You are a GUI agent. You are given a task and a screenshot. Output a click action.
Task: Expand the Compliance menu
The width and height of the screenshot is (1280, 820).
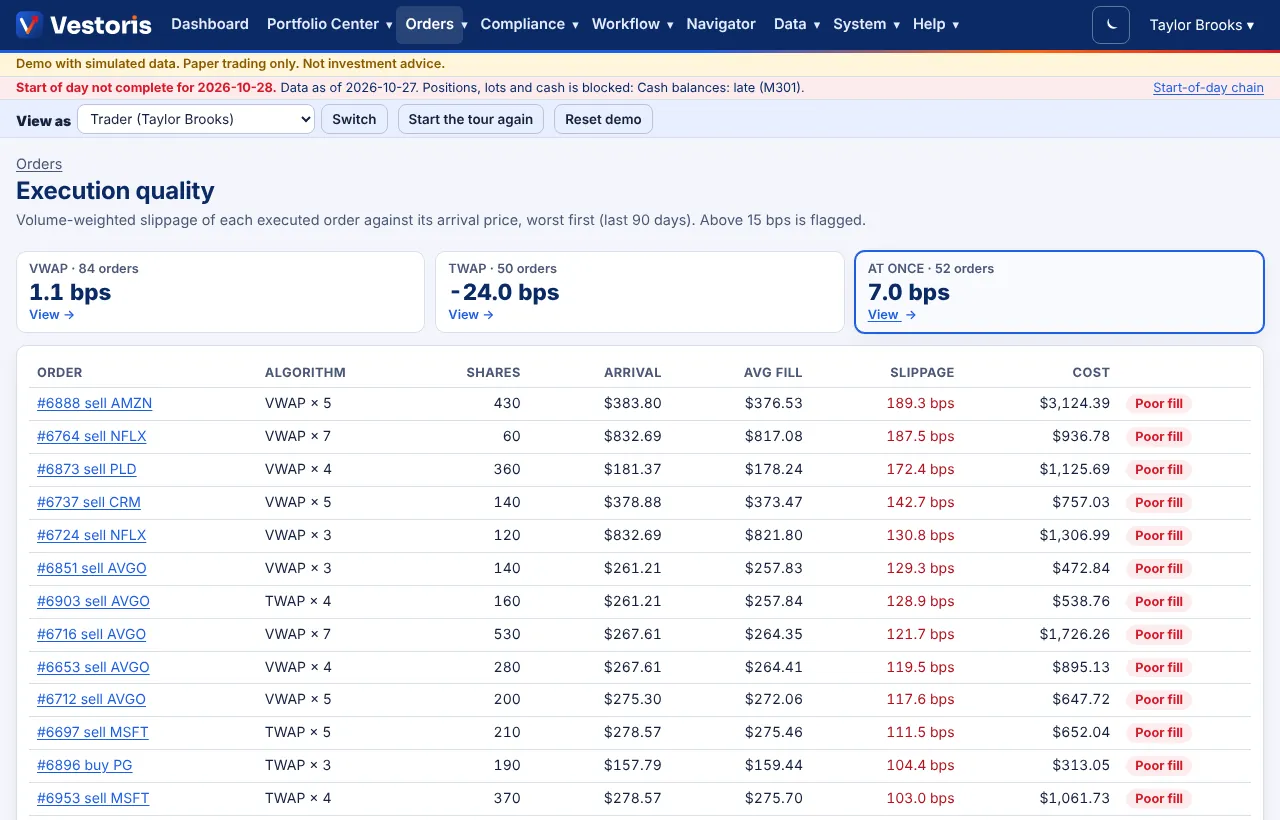529,24
